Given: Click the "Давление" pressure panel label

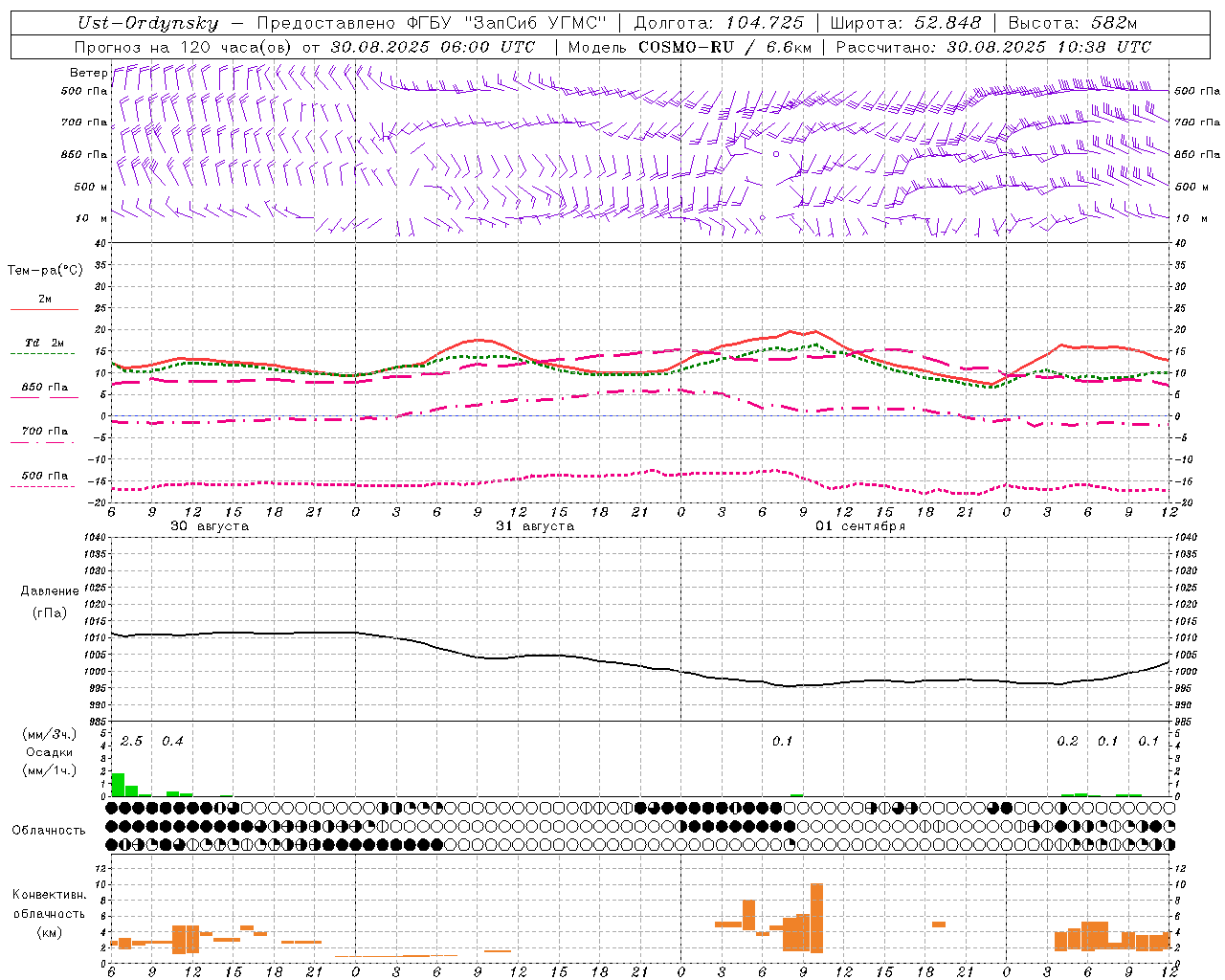Looking at the screenshot, I should pyautogui.click(x=50, y=590).
